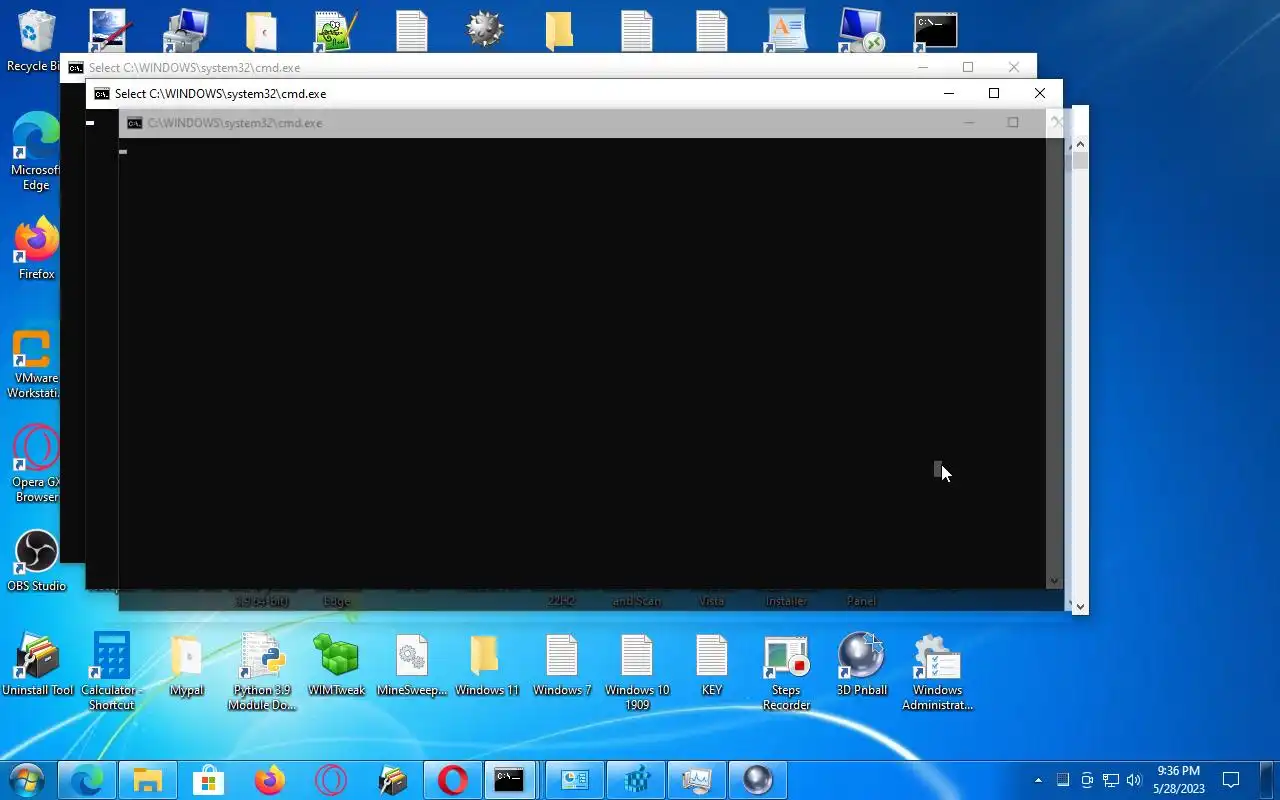The width and height of the screenshot is (1280, 800).
Task: Select the MineSweep... file icon on the desktop
Action: pyautogui.click(x=411, y=664)
